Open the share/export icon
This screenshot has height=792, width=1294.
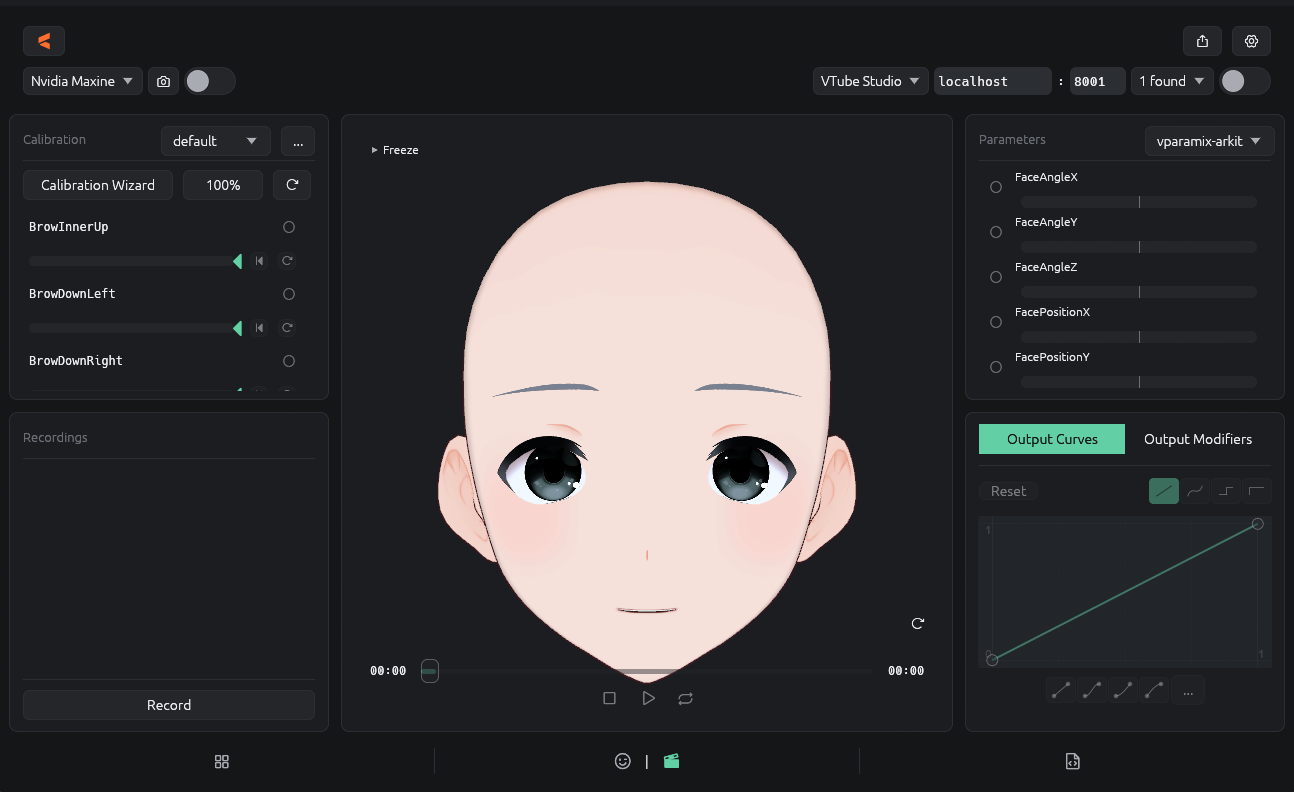[1202, 41]
